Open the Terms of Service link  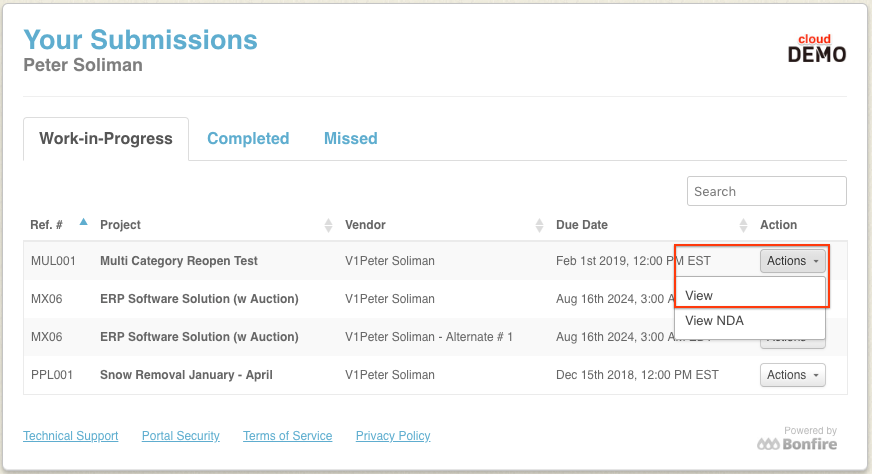(288, 436)
